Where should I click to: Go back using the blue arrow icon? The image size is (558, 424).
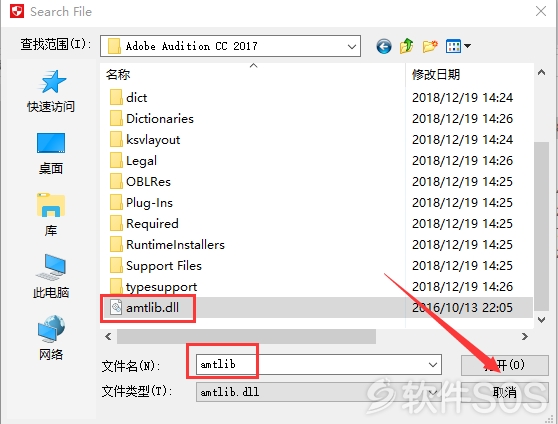pos(384,46)
